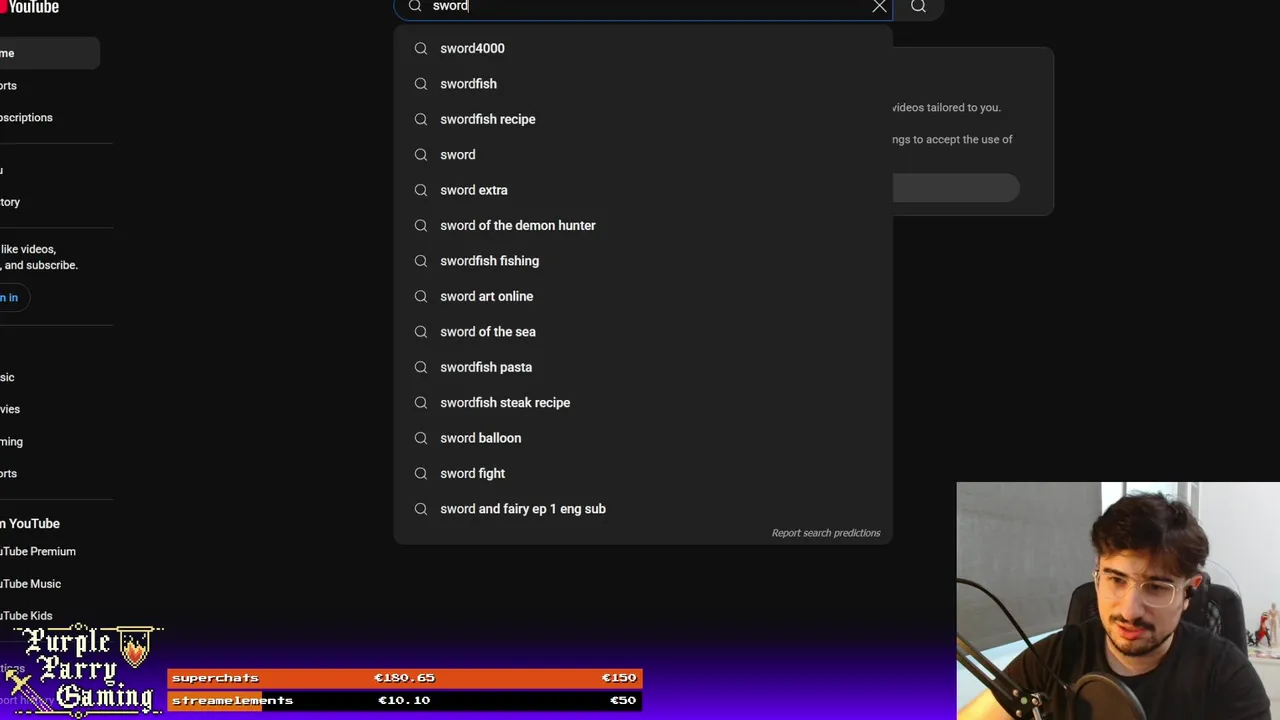Screen dimensions: 1280x720
Task: Click the streamer webcam feed
Action: (1118, 601)
